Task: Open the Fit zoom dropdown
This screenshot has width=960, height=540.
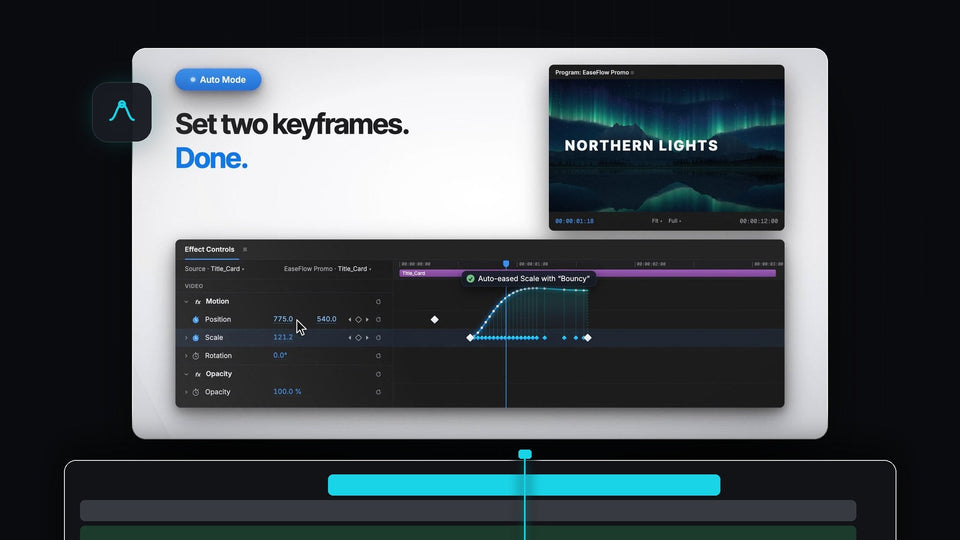Action: coord(656,221)
